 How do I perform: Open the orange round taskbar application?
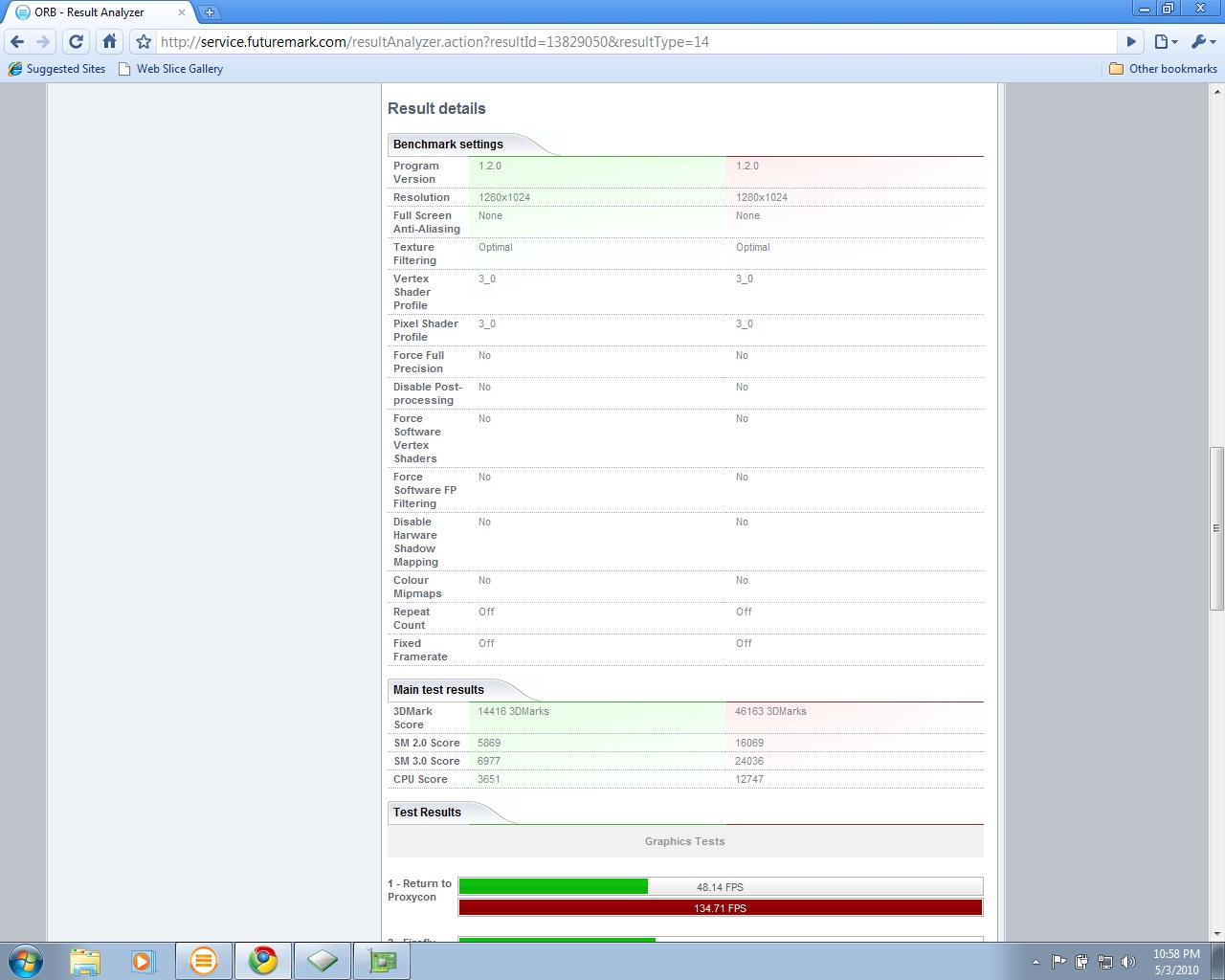tap(204, 961)
